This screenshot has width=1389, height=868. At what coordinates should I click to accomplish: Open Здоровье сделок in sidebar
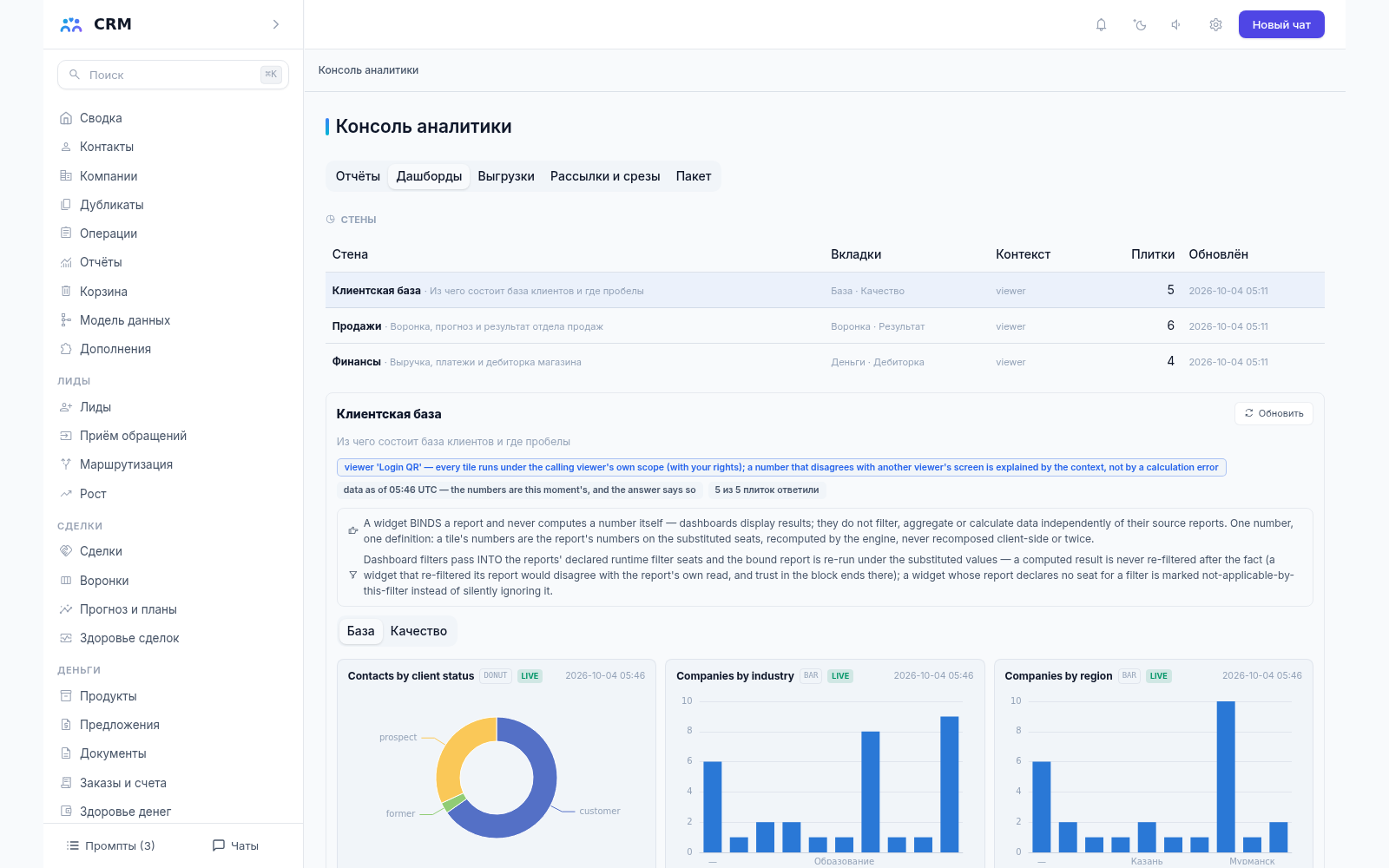point(173,638)
